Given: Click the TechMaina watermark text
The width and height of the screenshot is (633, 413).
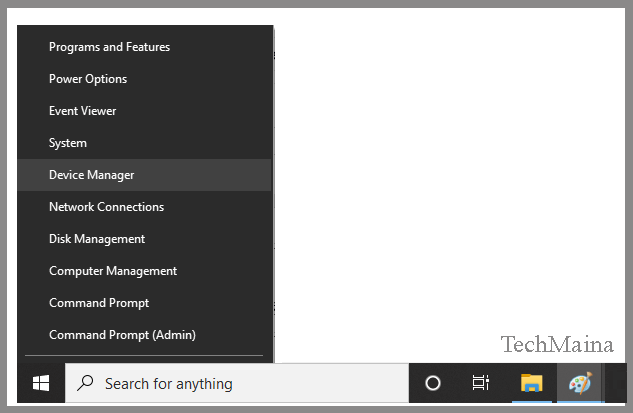Looking at the screenshot, I should [x=557, y=345].
